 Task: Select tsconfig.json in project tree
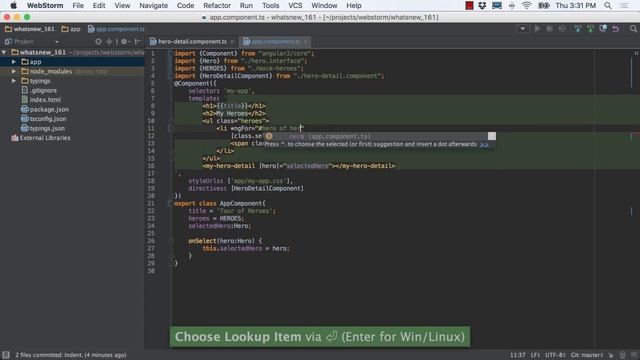coord(44,119)
